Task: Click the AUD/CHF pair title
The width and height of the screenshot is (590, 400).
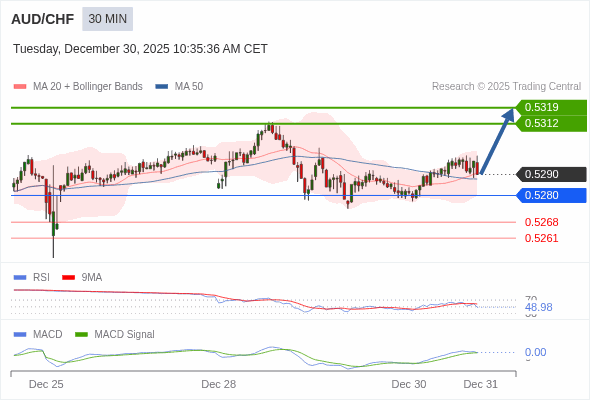Action: click(x=43, y=19)
